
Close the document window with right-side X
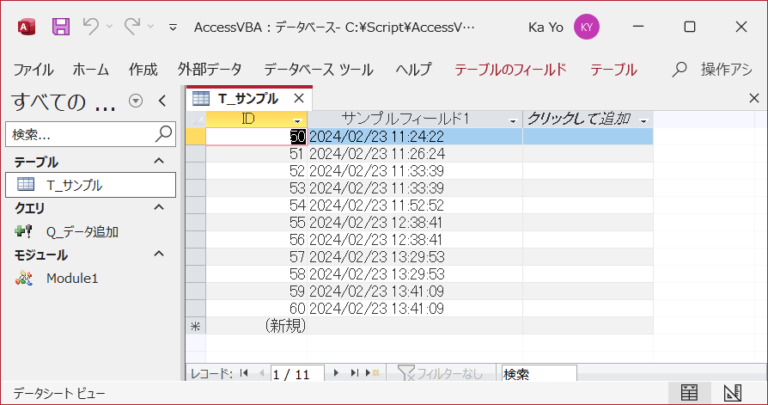point(754,99)
